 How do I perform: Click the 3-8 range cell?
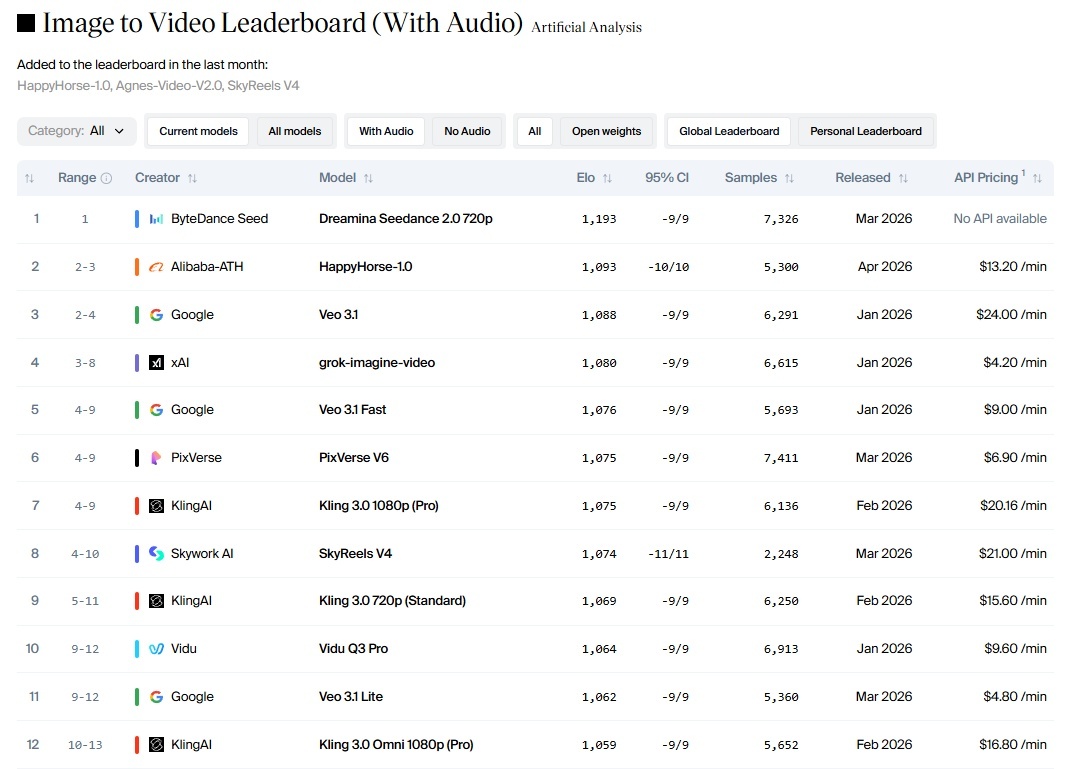(x=85, y=363)
